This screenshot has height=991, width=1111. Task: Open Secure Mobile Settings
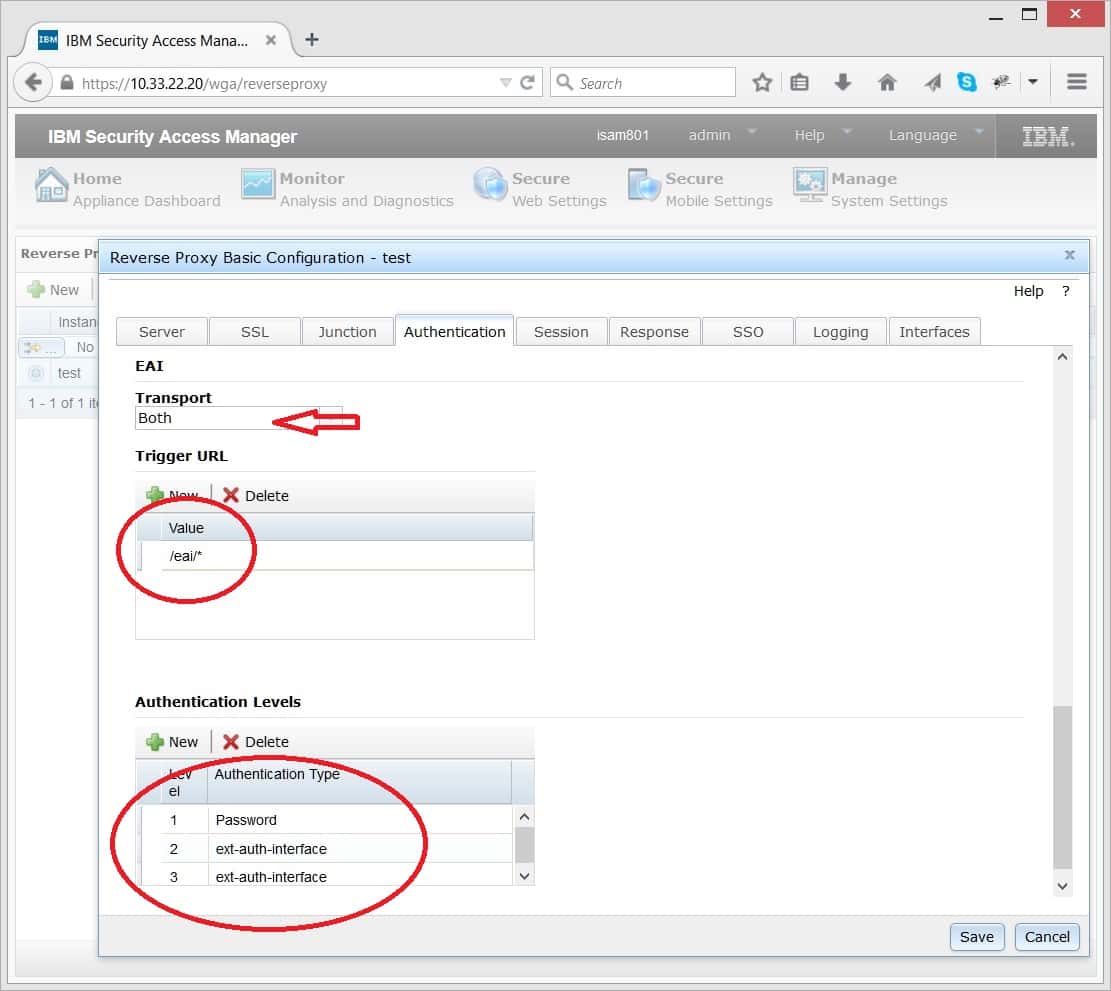click(645, 186)
